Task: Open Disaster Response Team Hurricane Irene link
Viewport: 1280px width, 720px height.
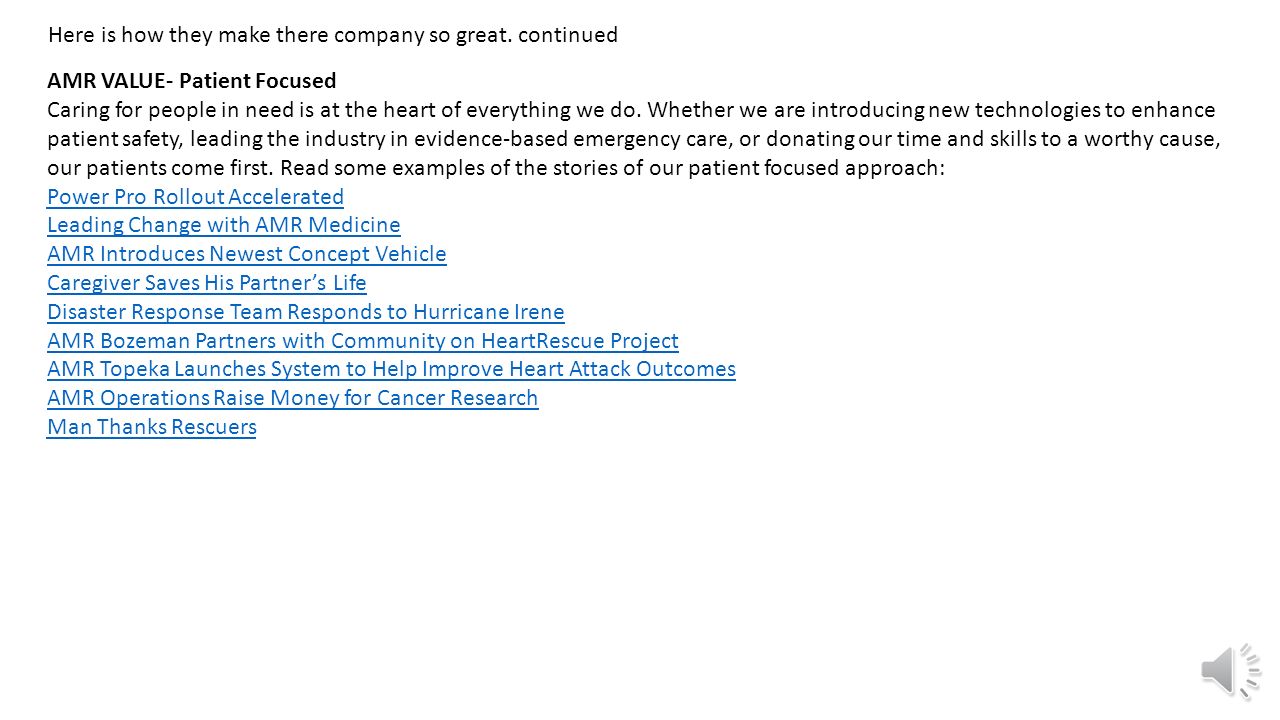Action: (305, 312)
